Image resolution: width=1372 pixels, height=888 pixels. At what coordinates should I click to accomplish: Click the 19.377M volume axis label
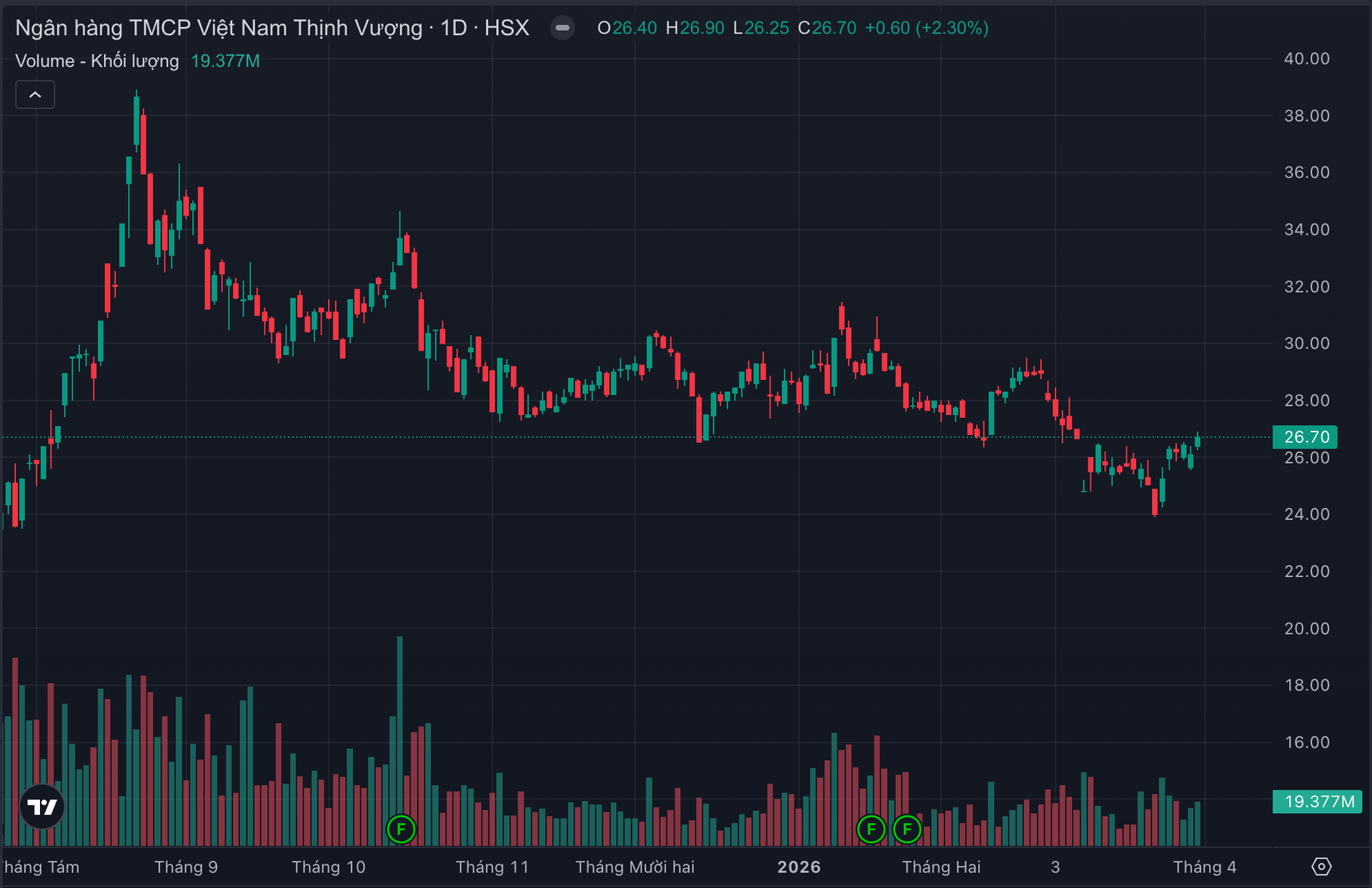tap(1318, 802)
